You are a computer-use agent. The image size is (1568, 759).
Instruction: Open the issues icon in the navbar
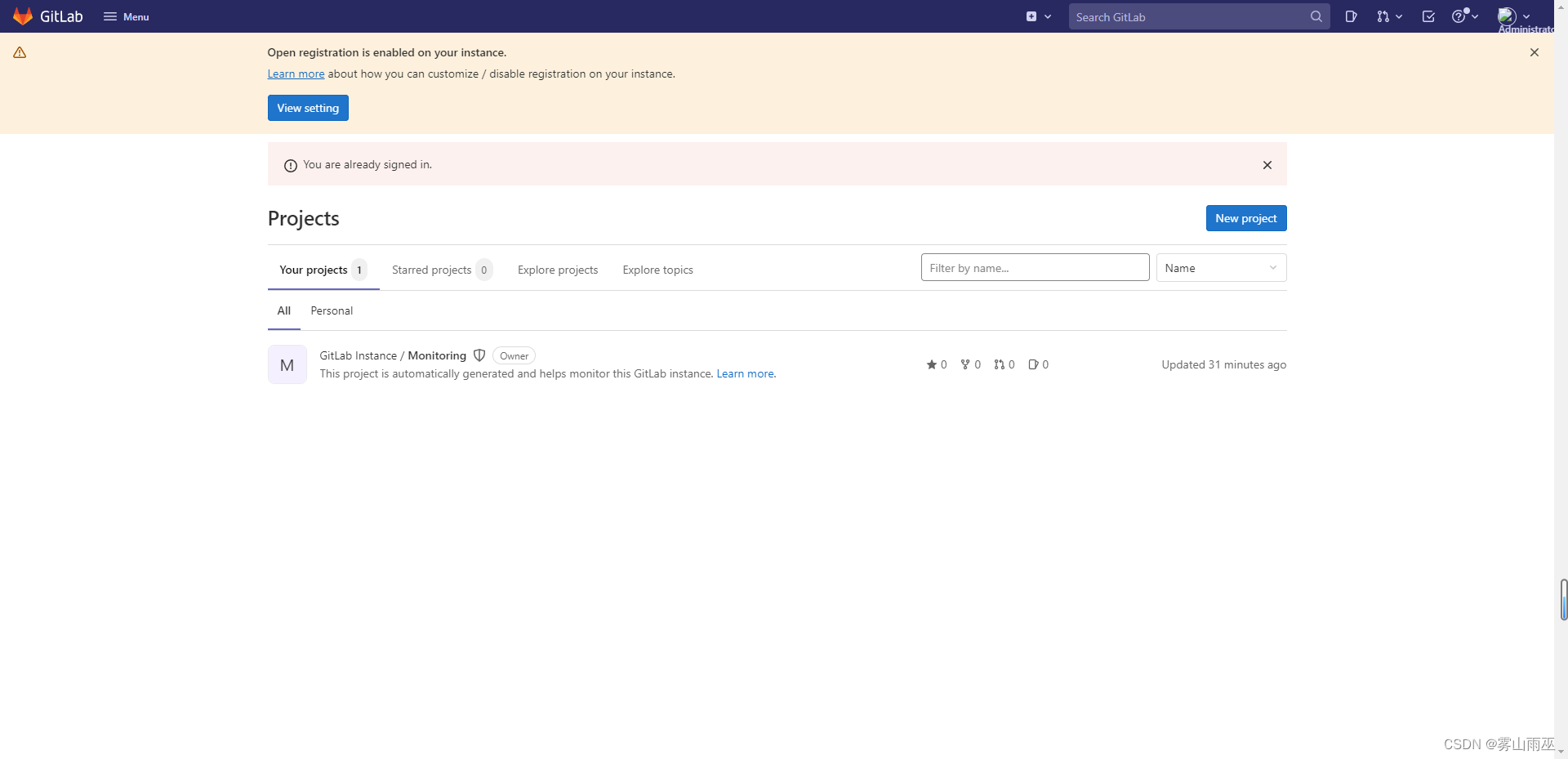1351,16
